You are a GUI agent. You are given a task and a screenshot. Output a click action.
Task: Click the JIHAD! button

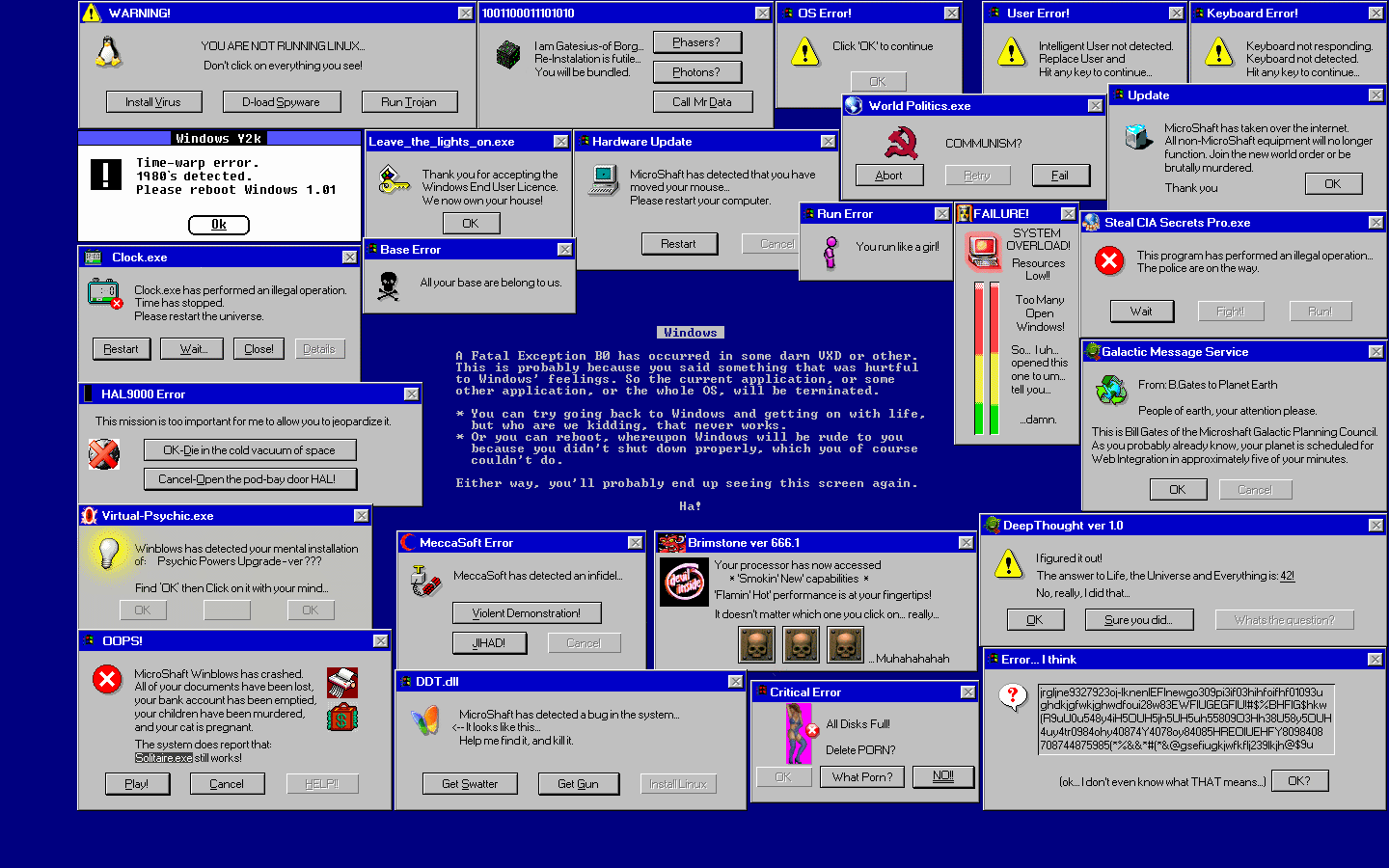(489, 643)
